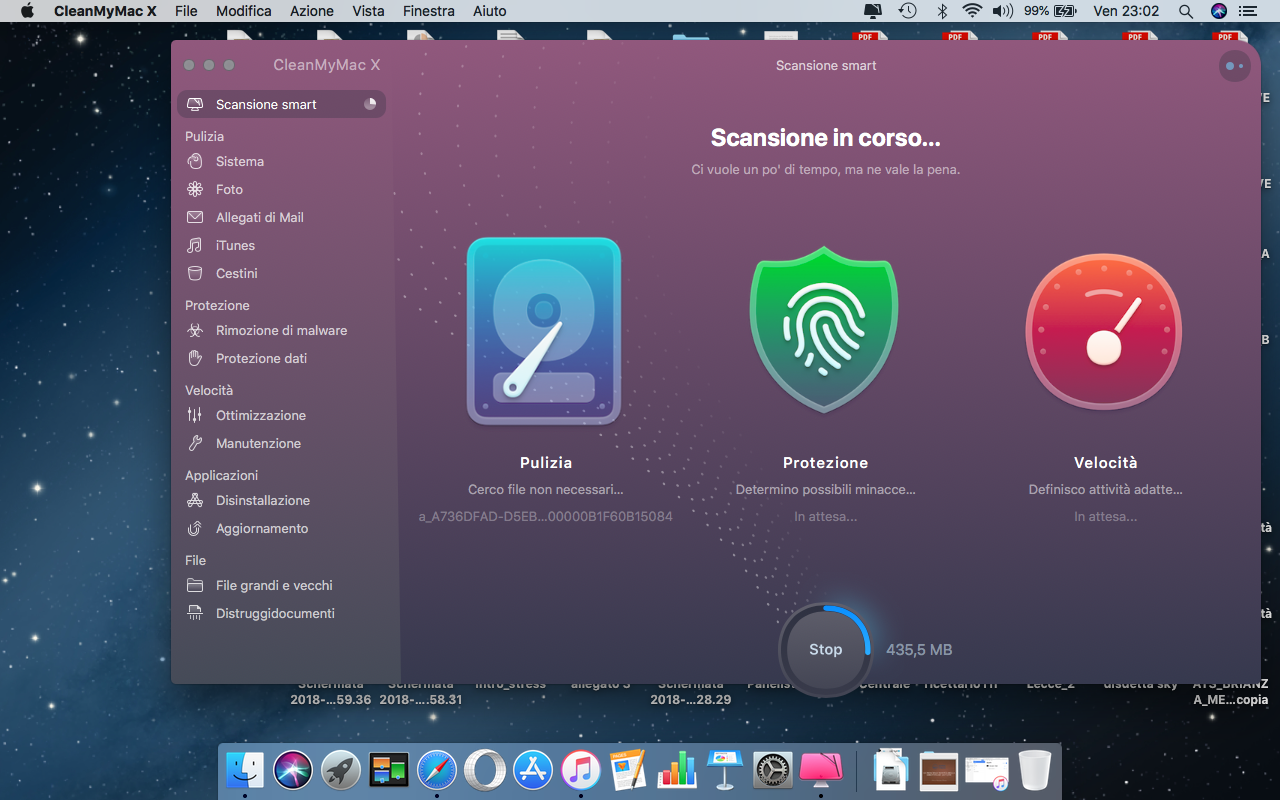The width and height of the screenshot is (1280, 800).
Task: Click the Protezione shield fingerprint icon
Action: click(x=824, y=329)
